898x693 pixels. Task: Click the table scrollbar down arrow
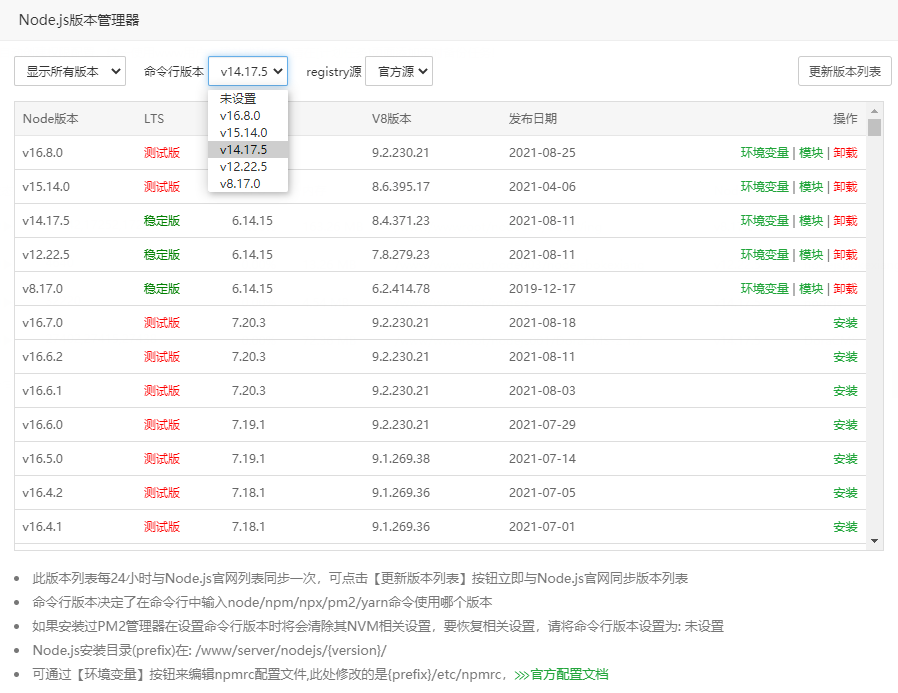point(875,541)
